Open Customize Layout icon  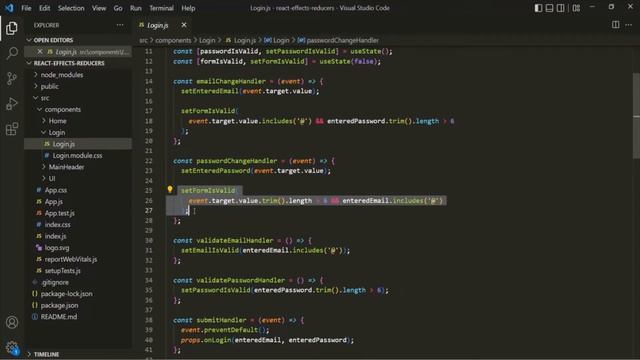pos(576,8)
